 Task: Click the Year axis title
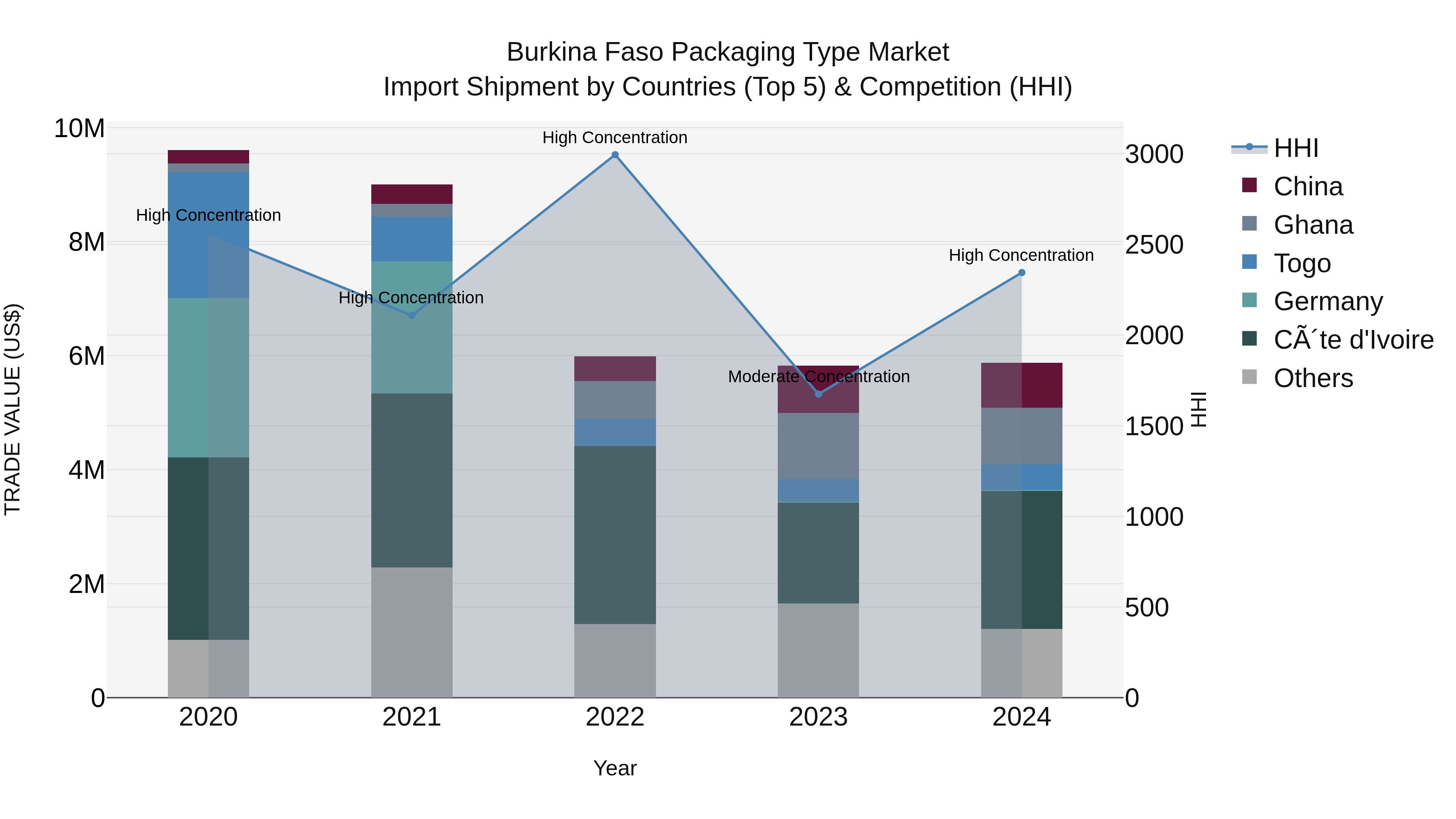(x=615, y=768)
